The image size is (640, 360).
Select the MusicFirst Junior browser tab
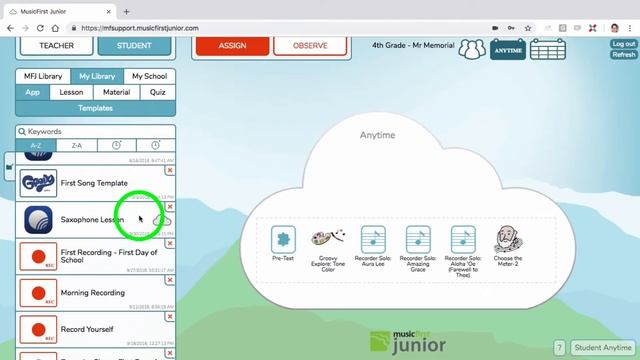(x=60, y=11)
